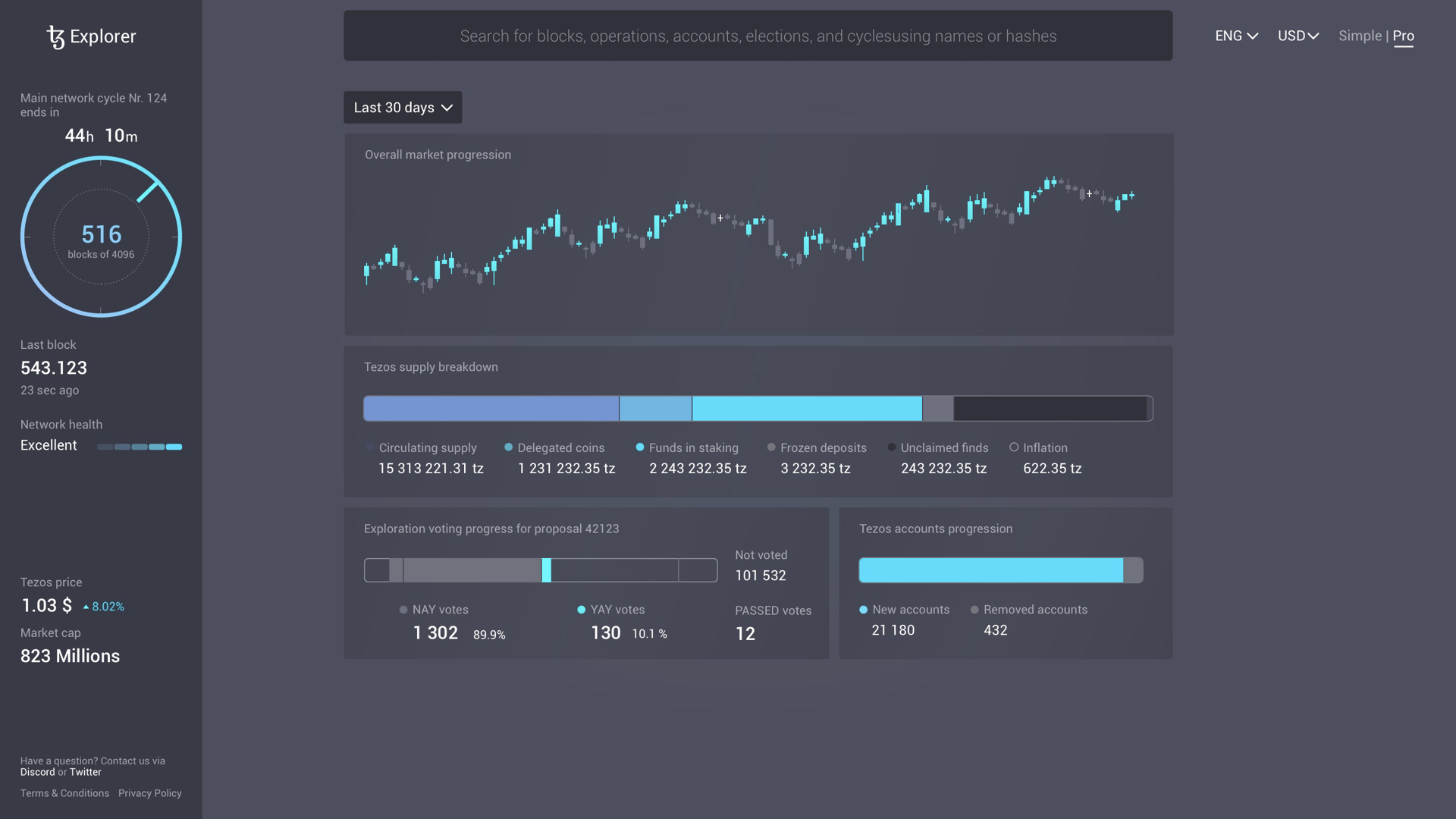Screen dimensions: 1456x819
Task: Toggle the Circulating supply legend dot
Action: 369,447
